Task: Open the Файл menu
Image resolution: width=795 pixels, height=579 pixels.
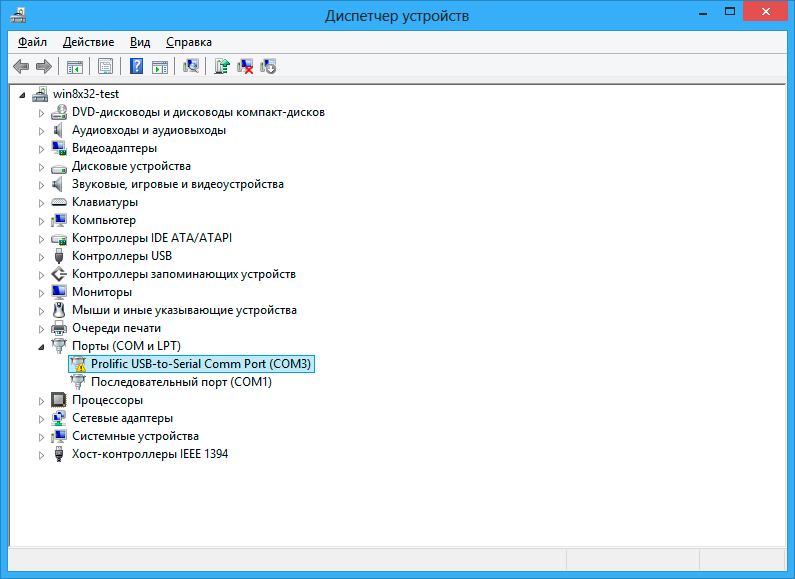Action: 32,42
